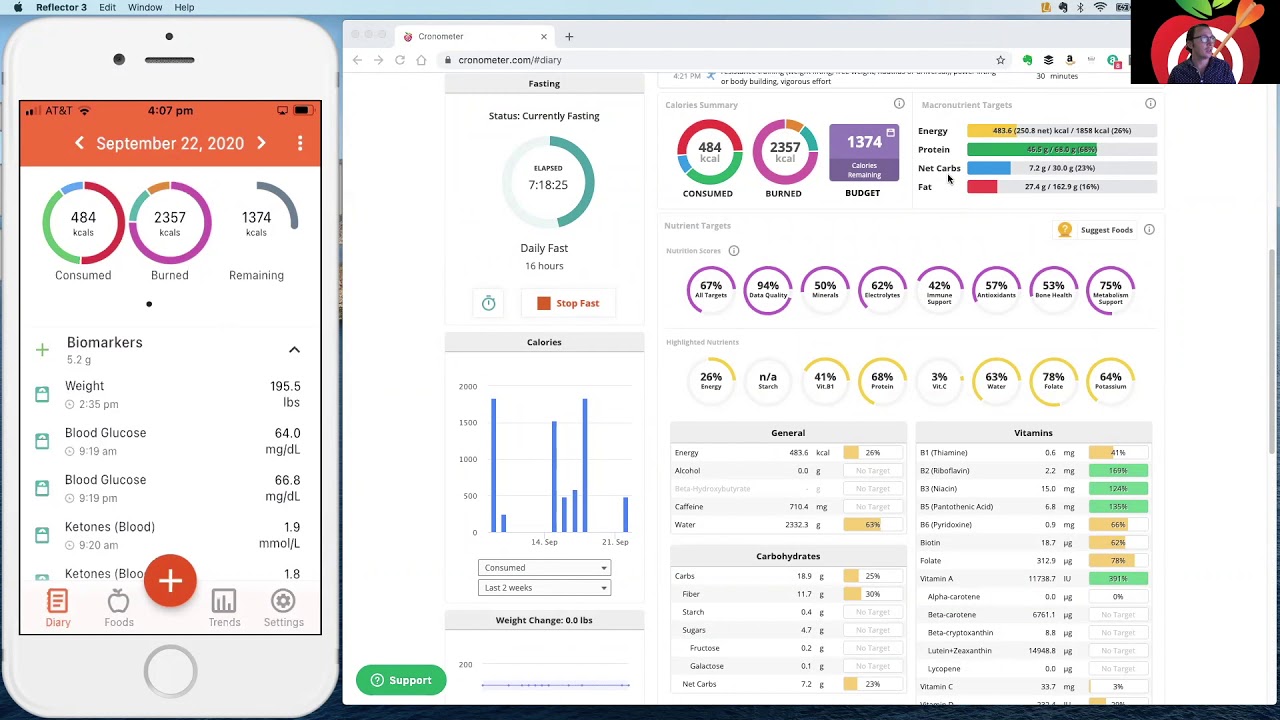Click the Support button
This screenshot has height=720, width=1280.
coord(401,680)
